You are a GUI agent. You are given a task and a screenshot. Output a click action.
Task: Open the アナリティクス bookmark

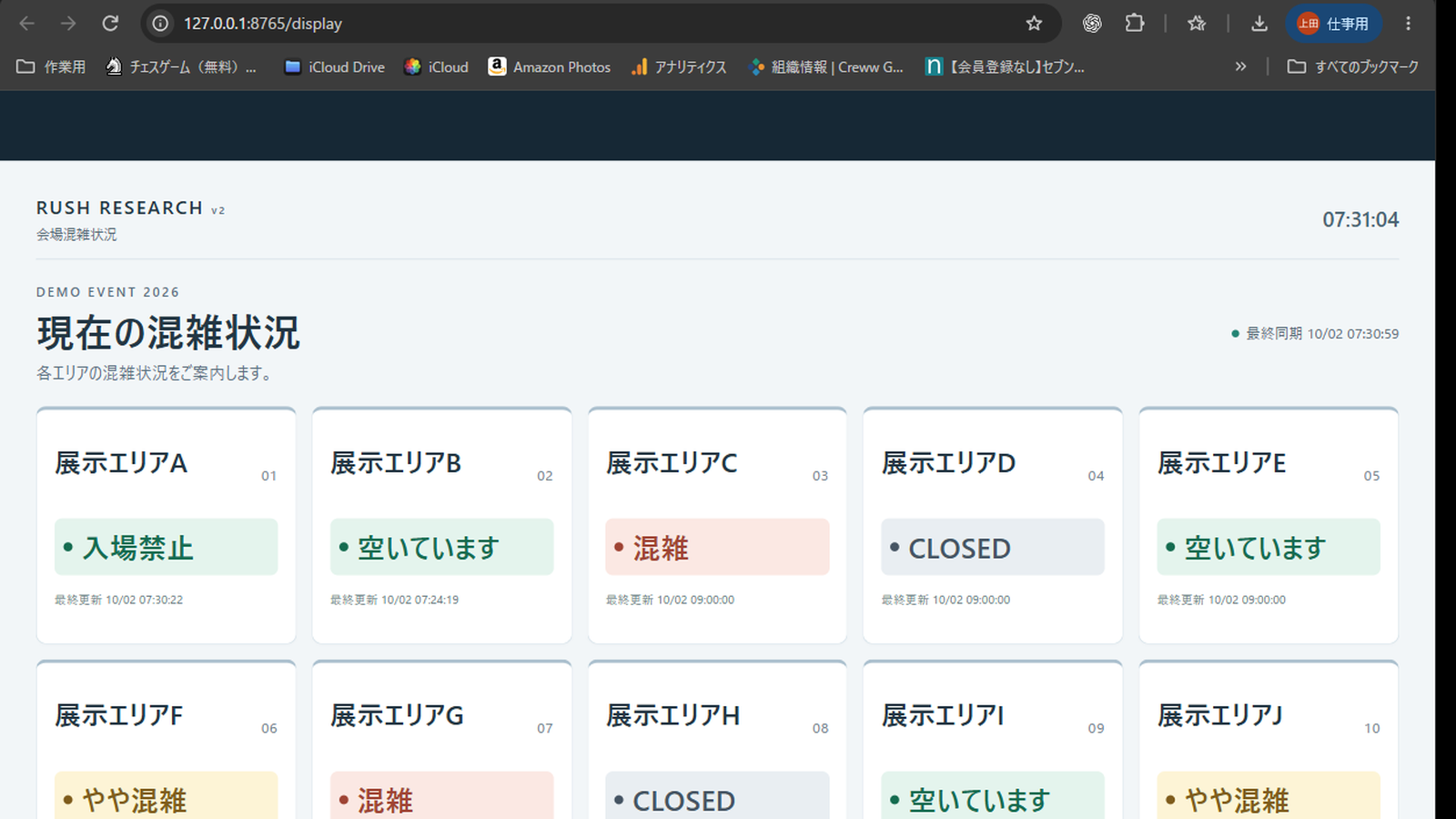coord(679,66)
